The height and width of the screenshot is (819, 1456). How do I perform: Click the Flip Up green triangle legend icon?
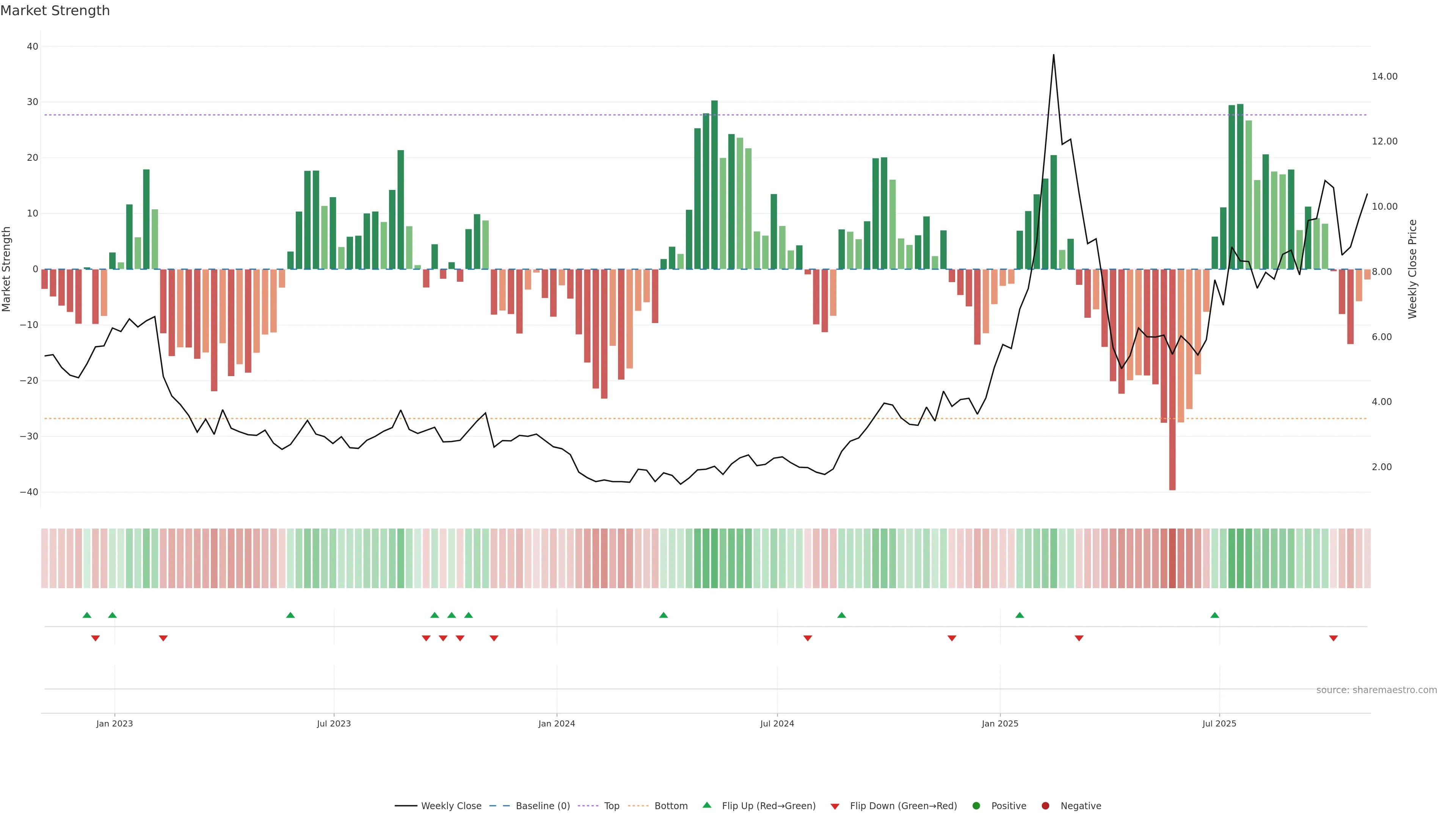(706, 805)
